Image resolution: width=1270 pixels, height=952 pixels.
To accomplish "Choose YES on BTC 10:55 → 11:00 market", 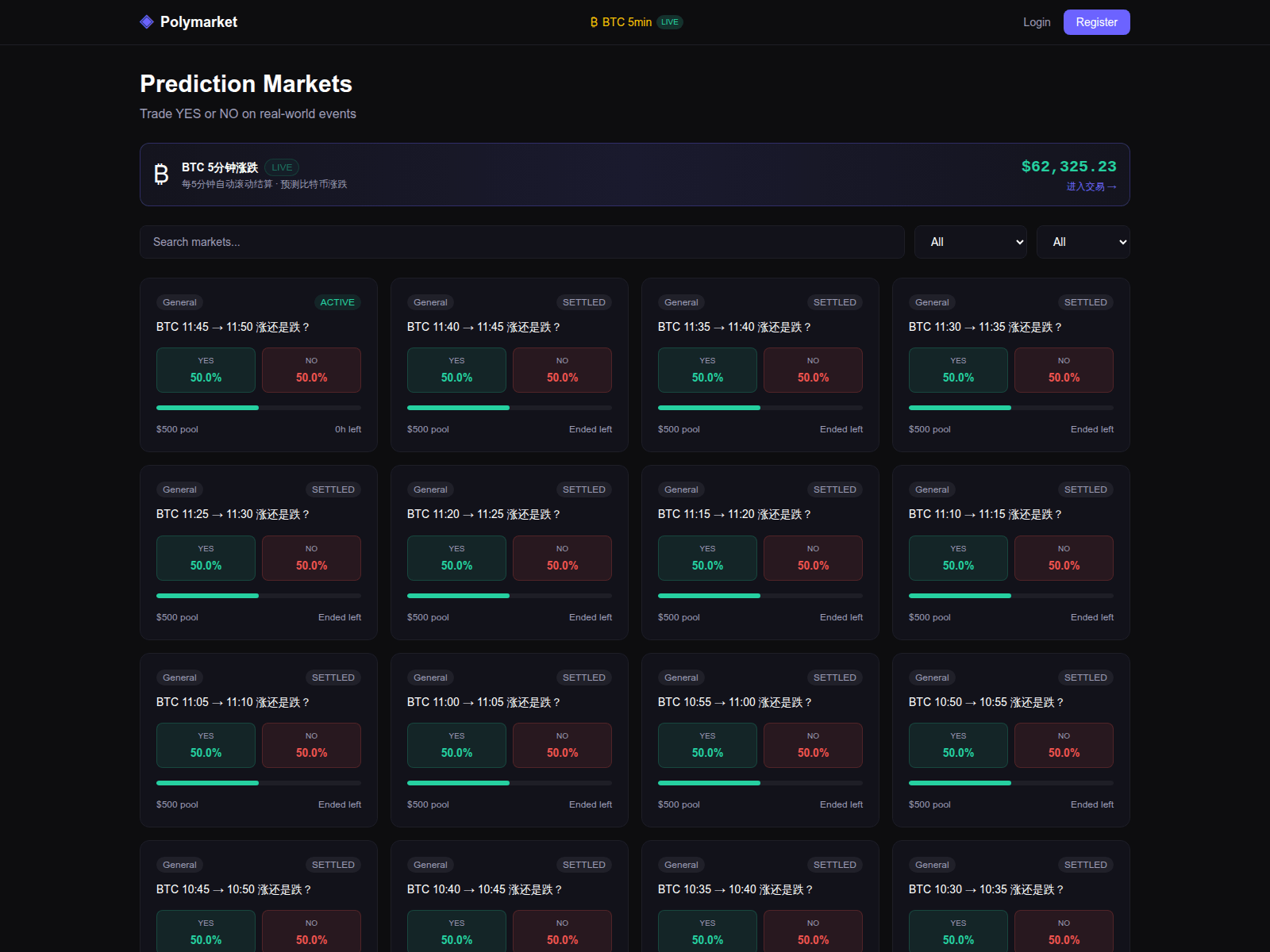I will (707, 745).
